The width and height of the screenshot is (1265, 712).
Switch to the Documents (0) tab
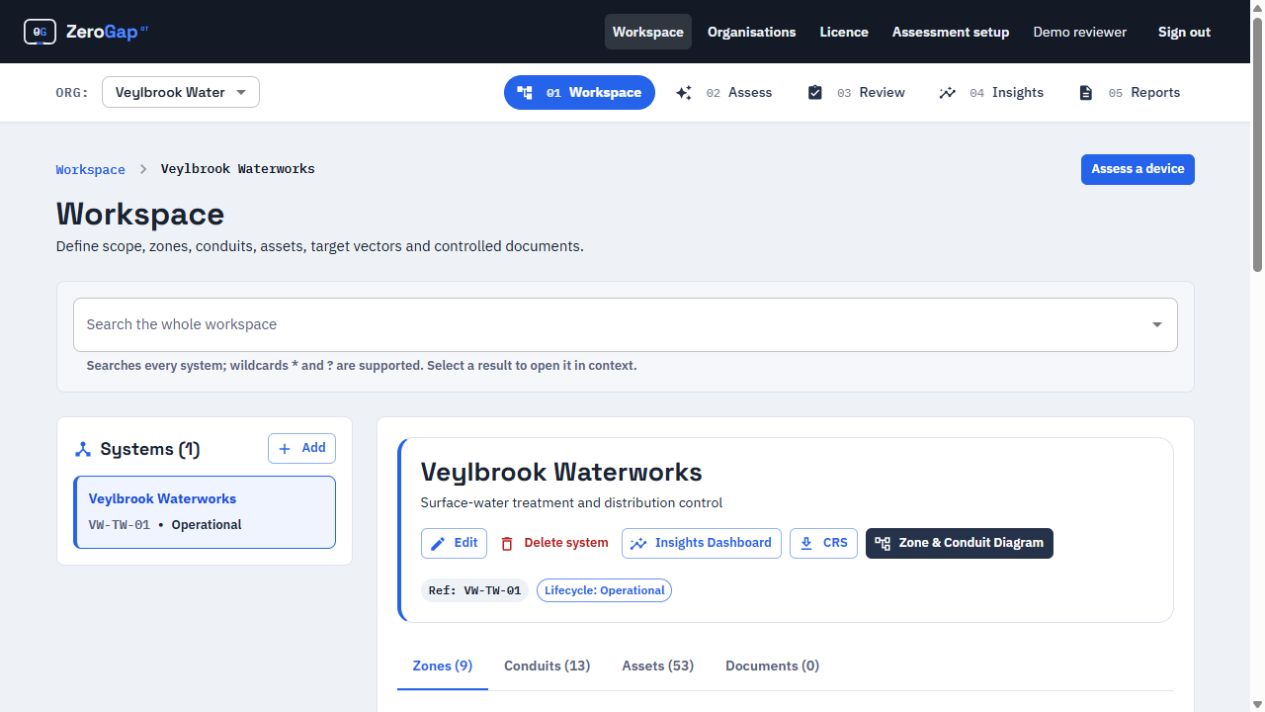[772, 666]
